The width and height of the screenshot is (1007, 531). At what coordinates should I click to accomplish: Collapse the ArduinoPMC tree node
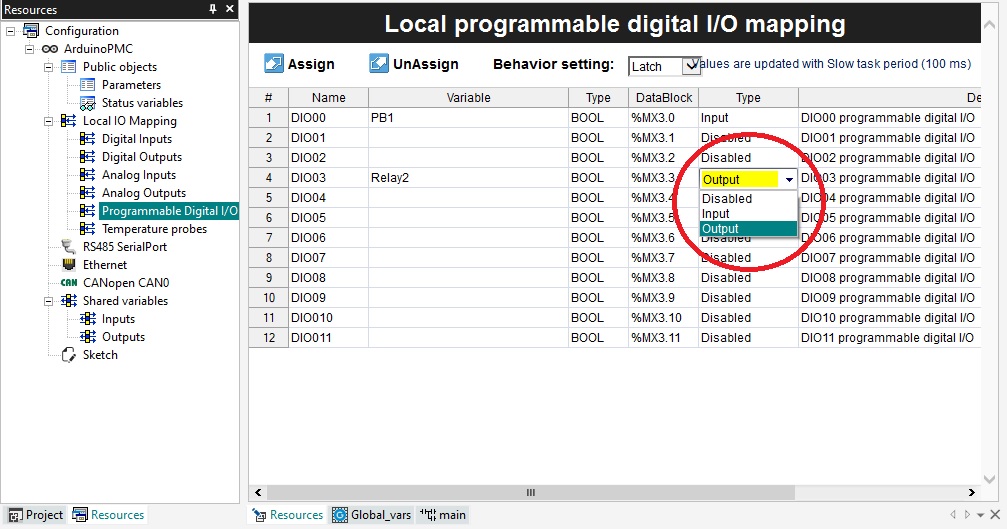pos(30,49)
